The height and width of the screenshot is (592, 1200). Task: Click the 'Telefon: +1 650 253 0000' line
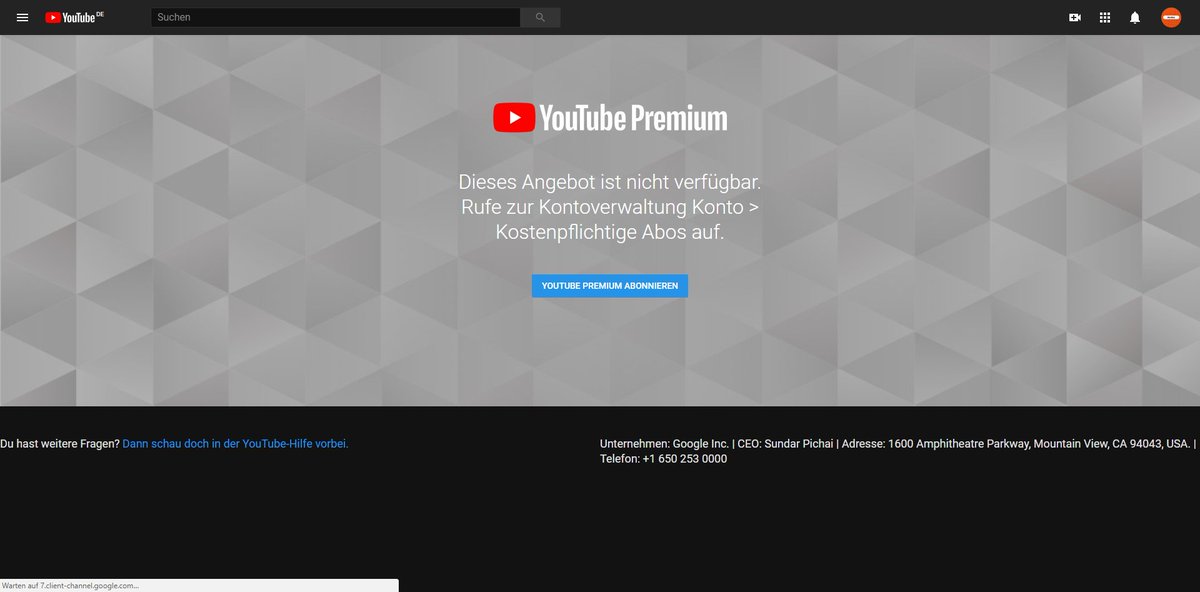point(664,459)
